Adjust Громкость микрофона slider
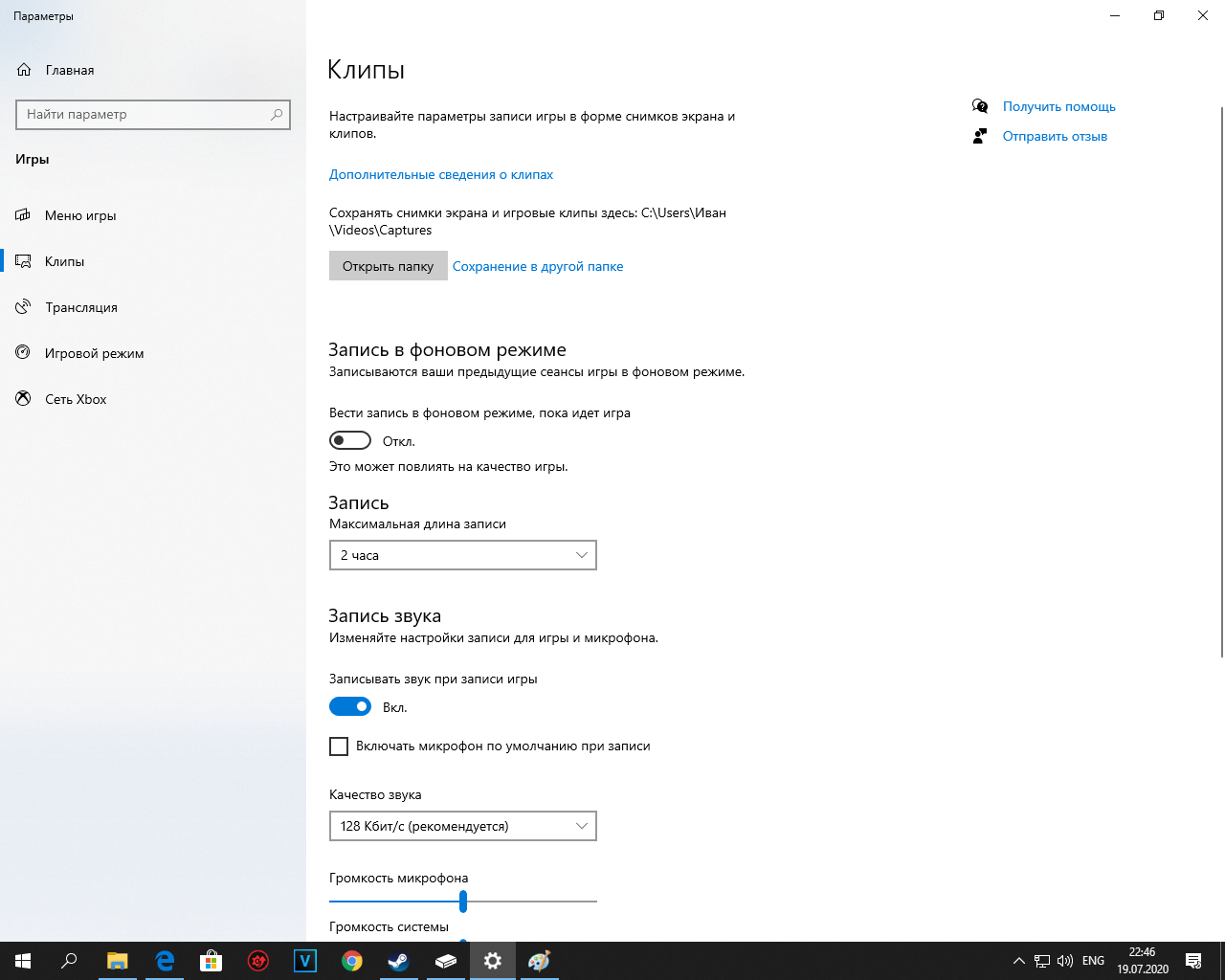The height and width of the screenshot is (980, 1225). 463,901
